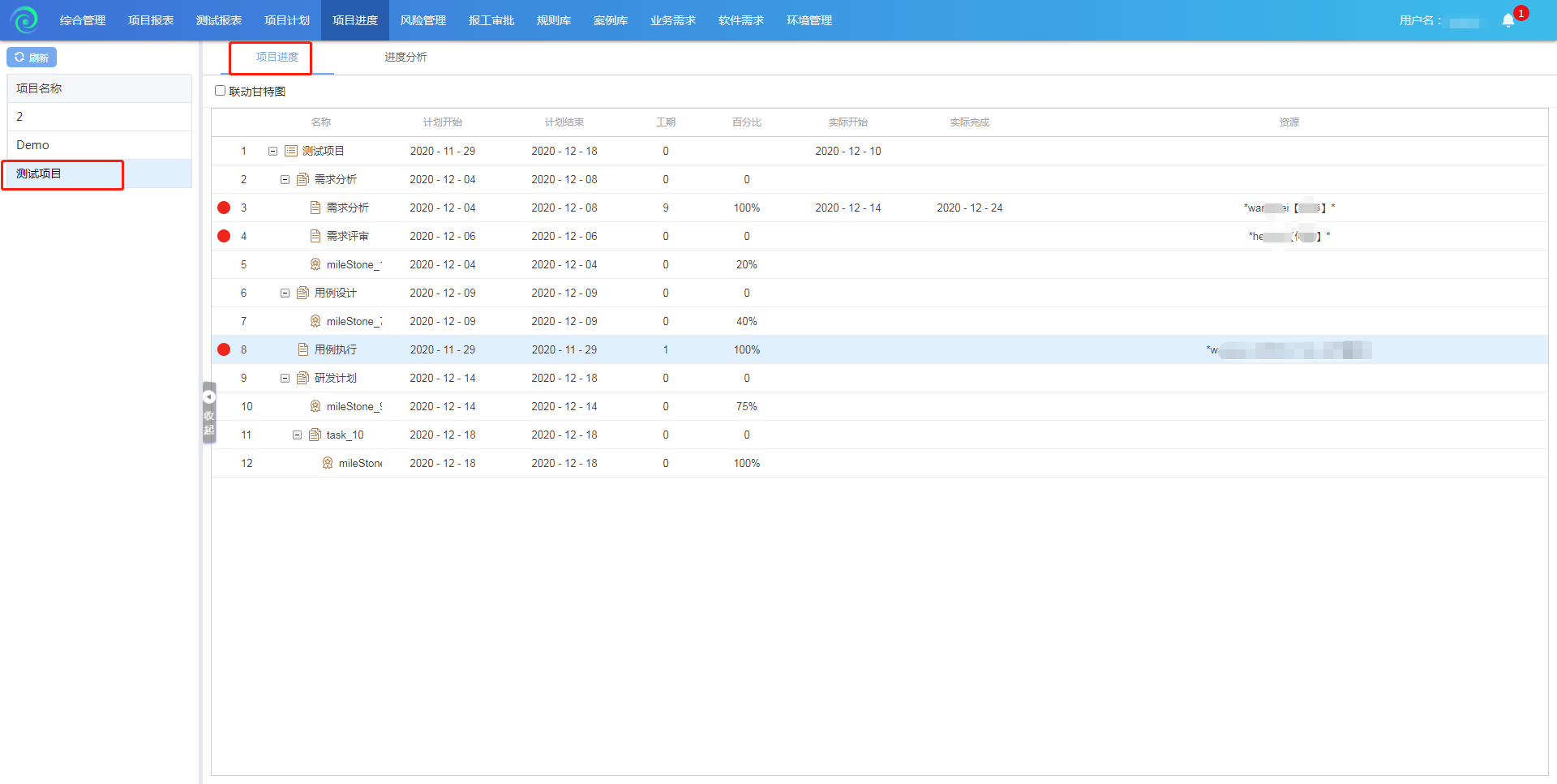Click the red status dot in row 8

[x=224, y=349]
